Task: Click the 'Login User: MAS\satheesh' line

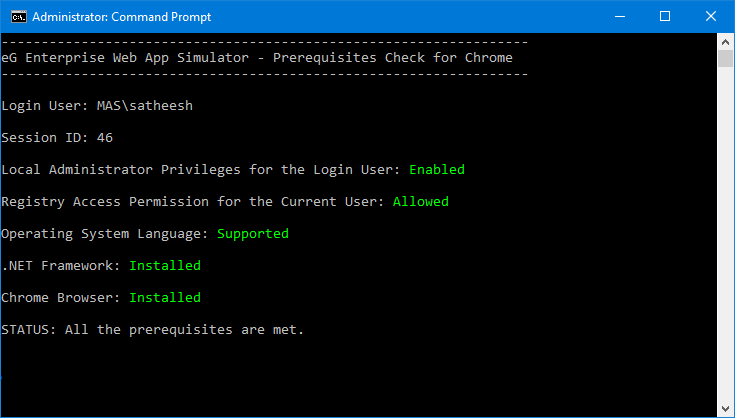Action: click(97, 105)
